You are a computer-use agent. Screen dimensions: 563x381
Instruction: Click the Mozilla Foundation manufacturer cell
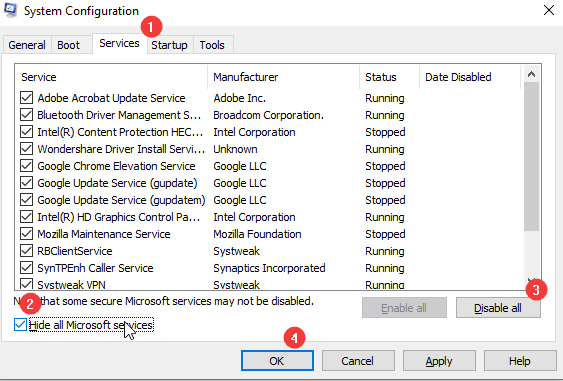[257, 234]
